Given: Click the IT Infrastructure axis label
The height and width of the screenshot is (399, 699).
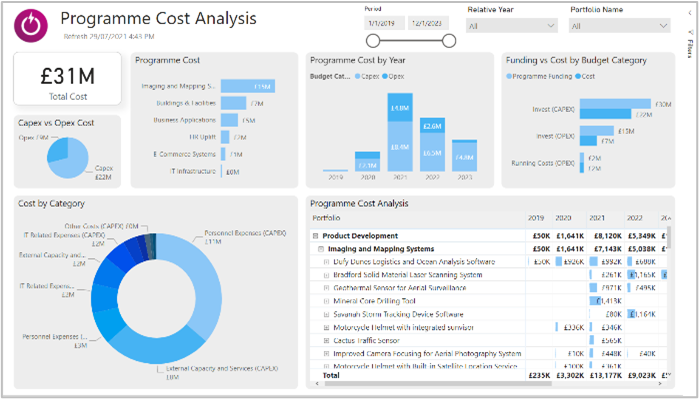Looking at the screenshot, I should point(193,171).
